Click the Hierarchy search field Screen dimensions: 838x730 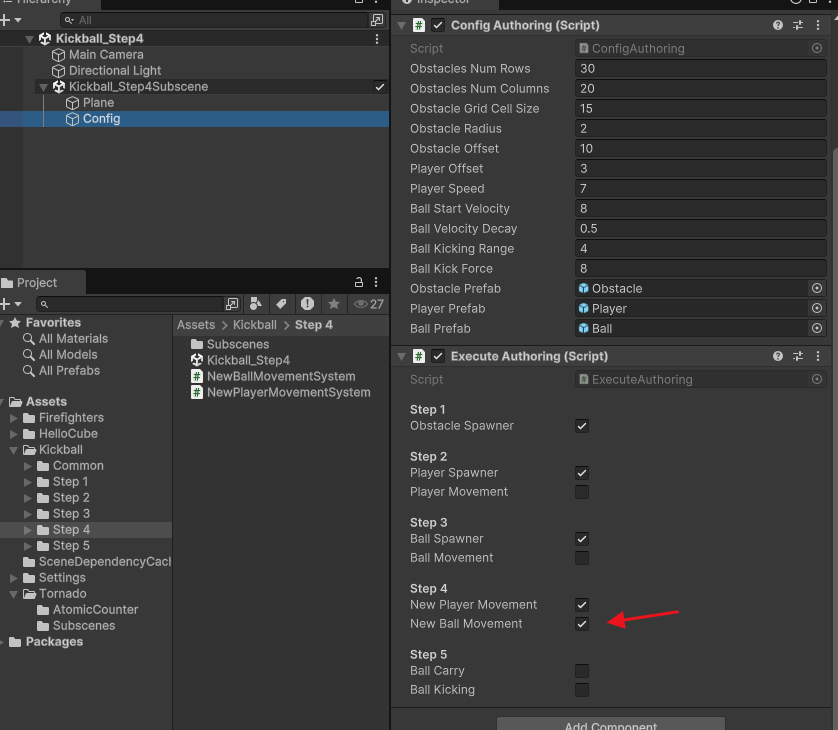214,20
